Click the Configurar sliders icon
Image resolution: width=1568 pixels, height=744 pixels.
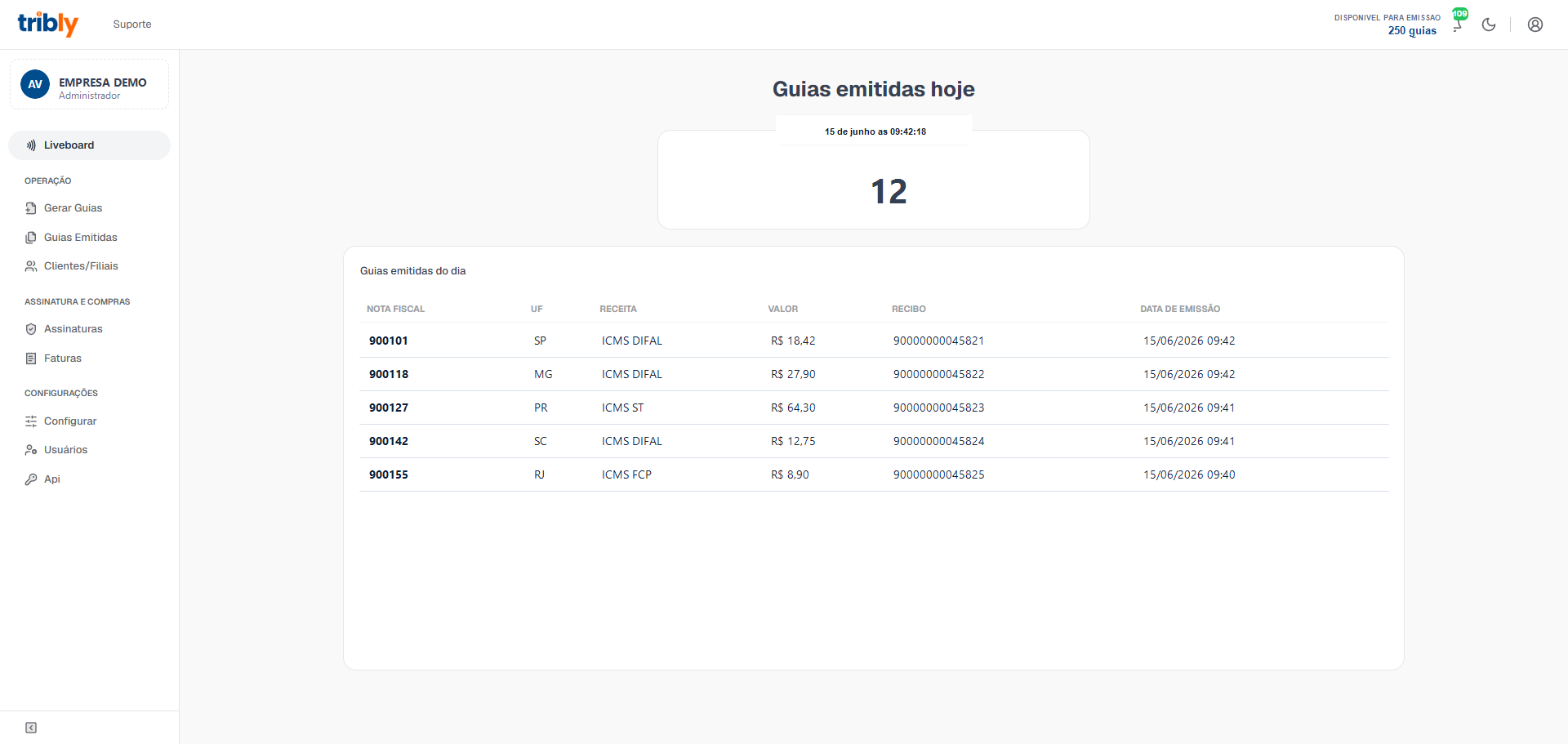(x=31, y=421)
